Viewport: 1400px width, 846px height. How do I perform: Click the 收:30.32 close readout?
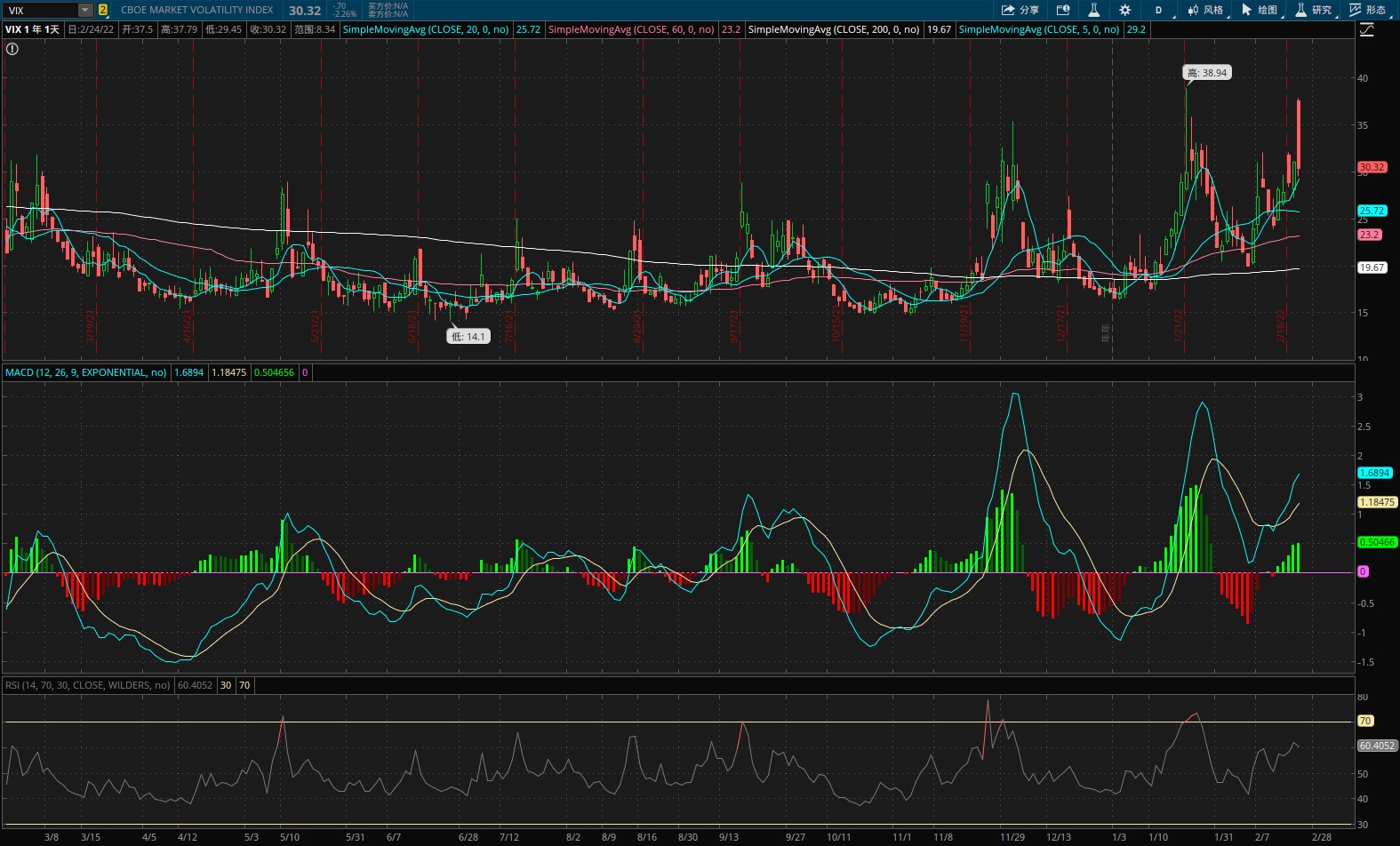268,29
